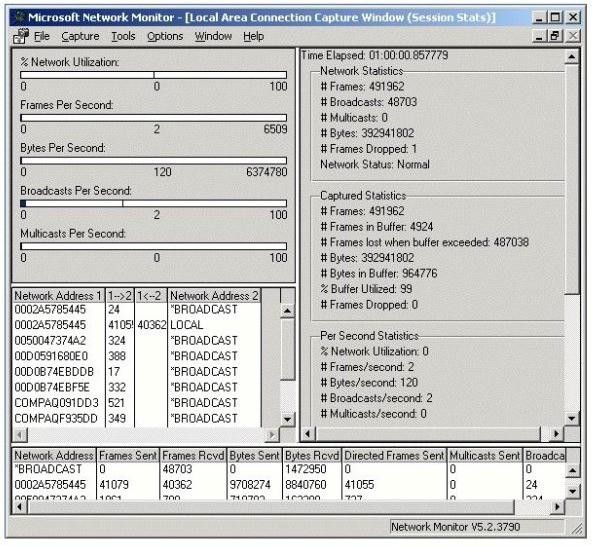Open the Help menu
Screen dimensions: 592x546
(x=253, y=36)
